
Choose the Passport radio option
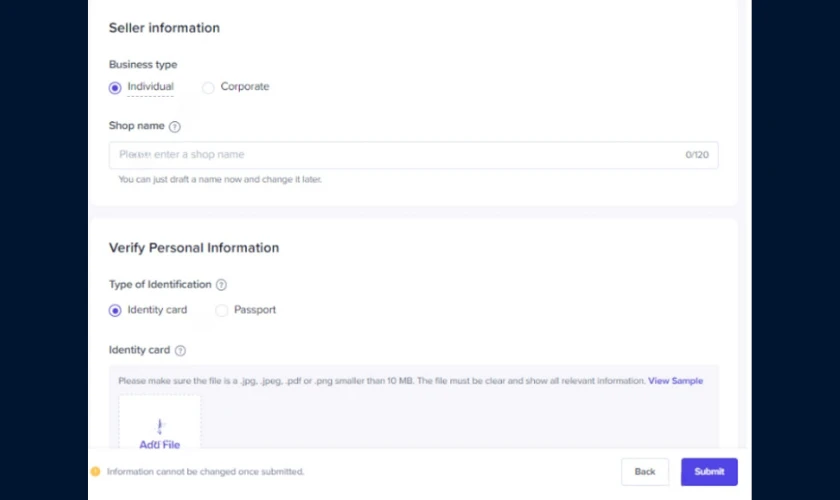coord(221,310)
